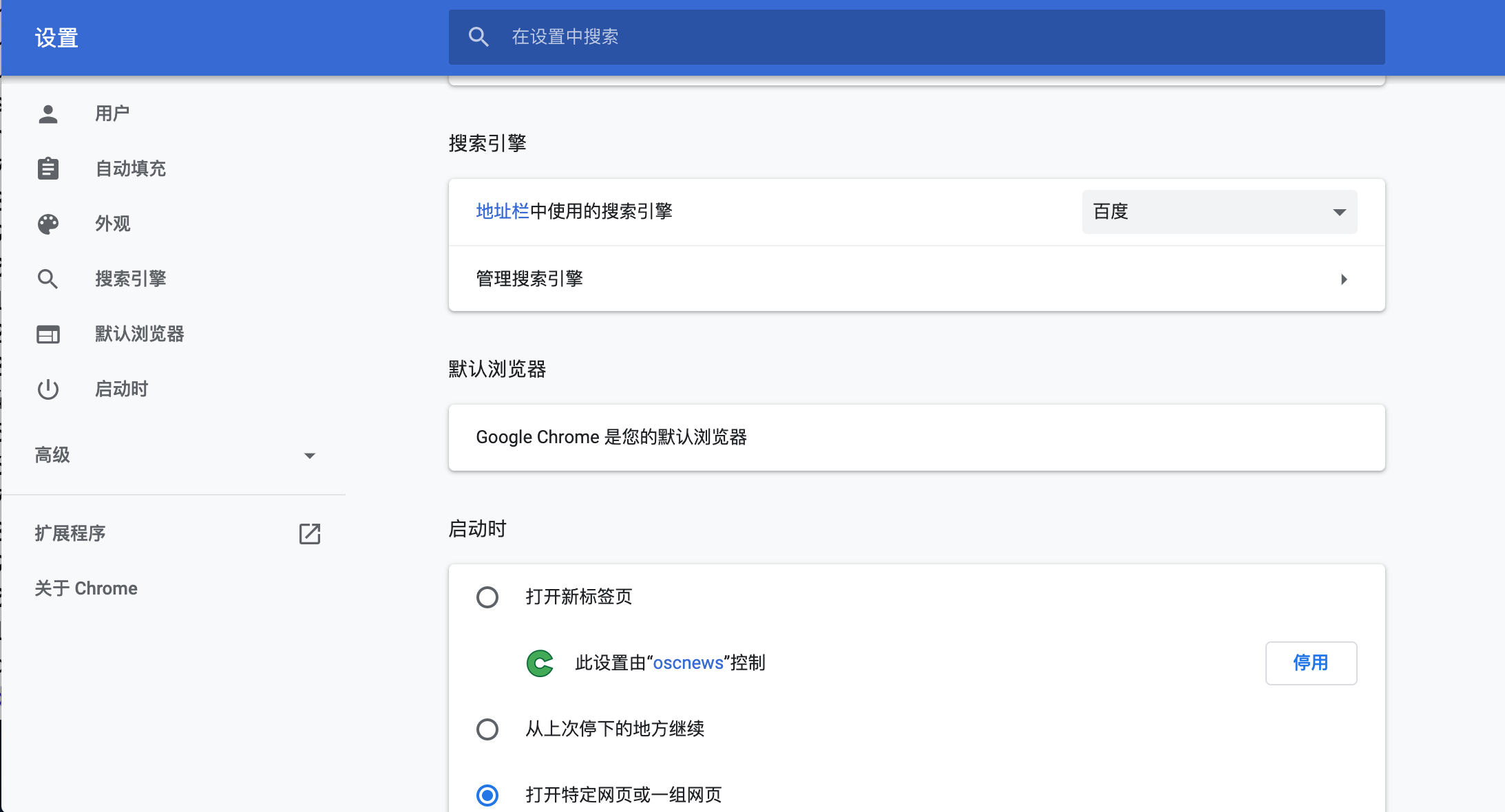Click the palette icon beside 外观
Screen dimensions: 1505x812
pos(48,224)
